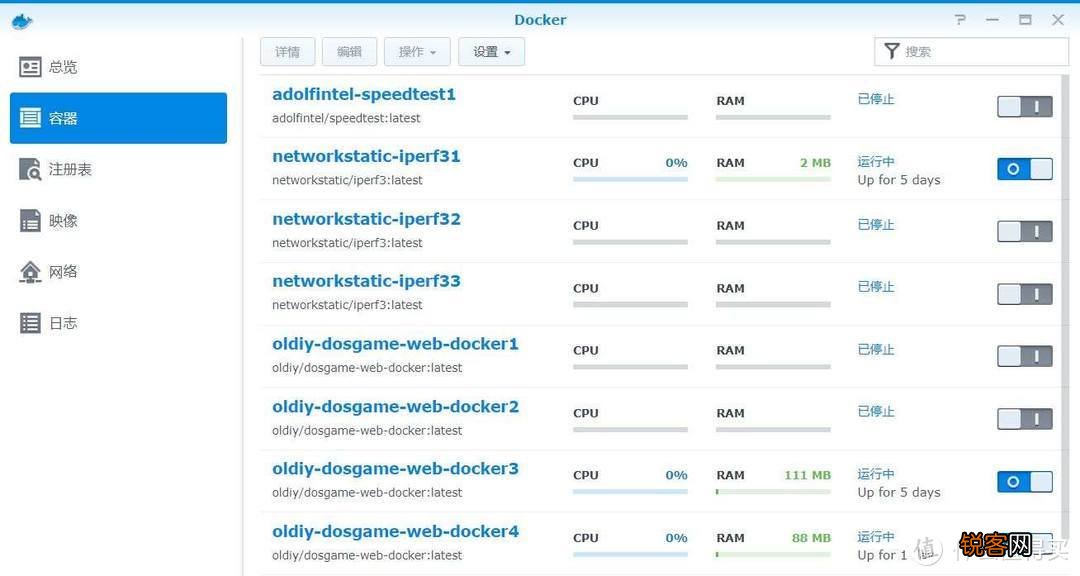Click 0% CPU value of dosgame-web-docker4
This screenshot has height=576, width=1080.
point(676,538)
